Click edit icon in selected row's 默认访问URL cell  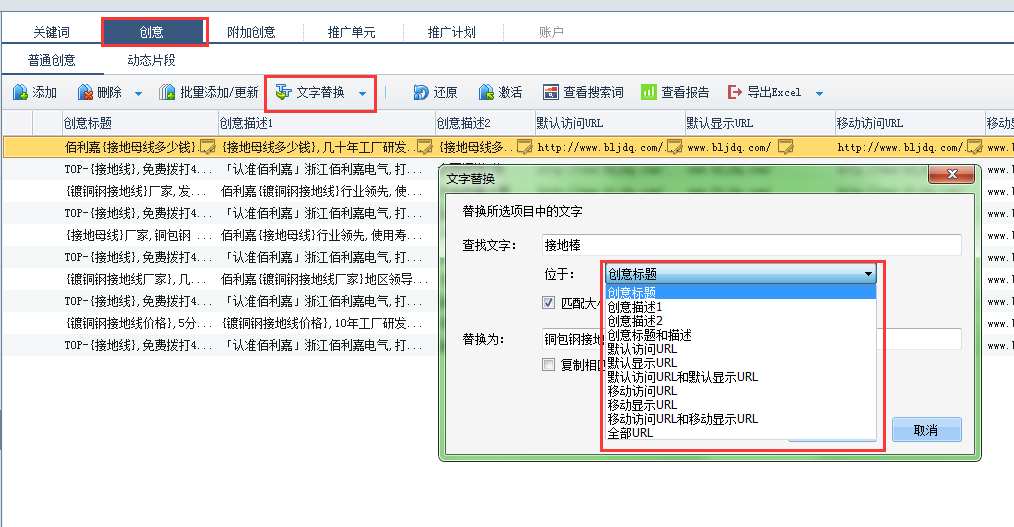click(x=674, y=147)
